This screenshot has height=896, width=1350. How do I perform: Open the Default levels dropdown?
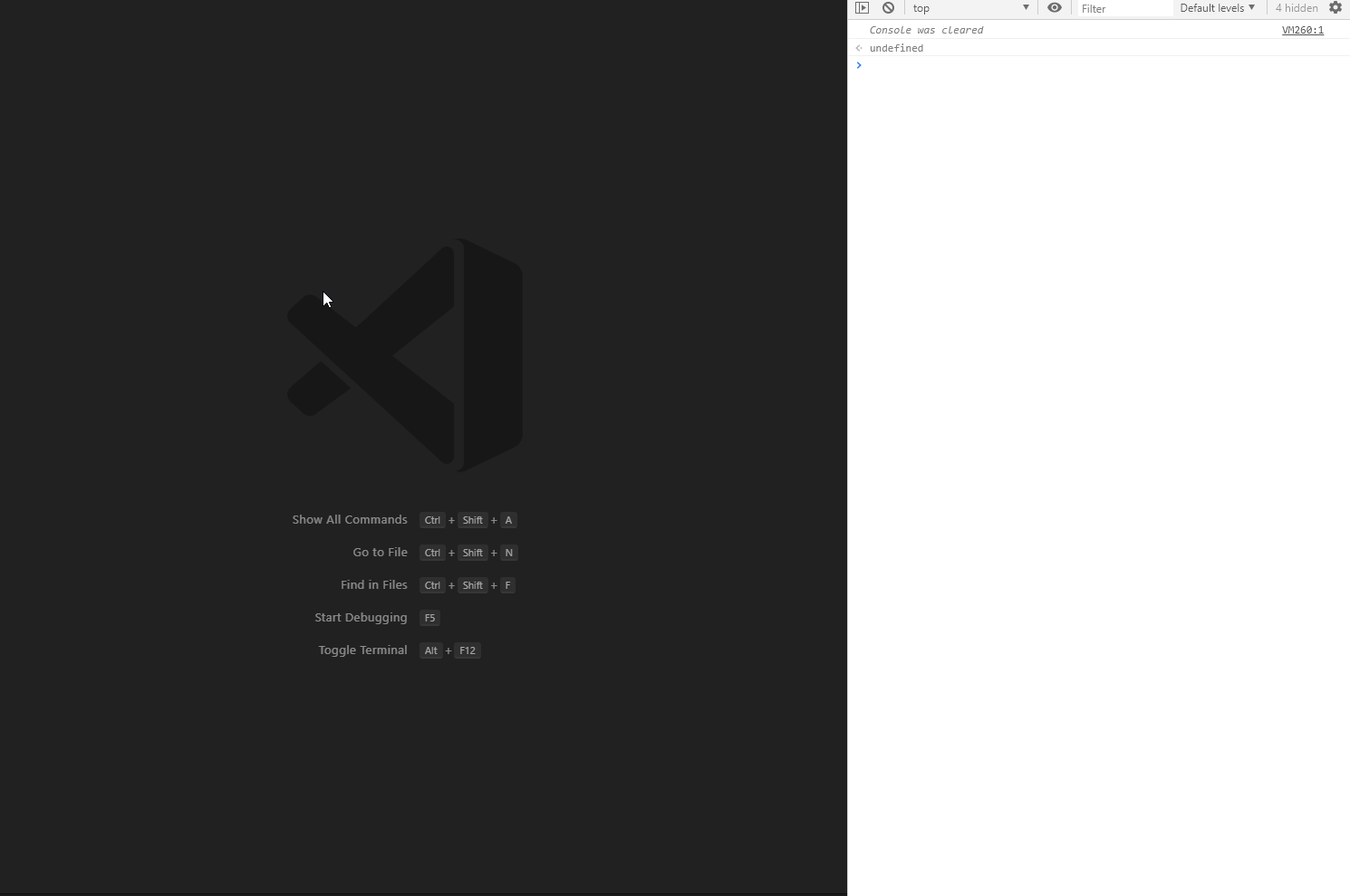point(1217,8)
